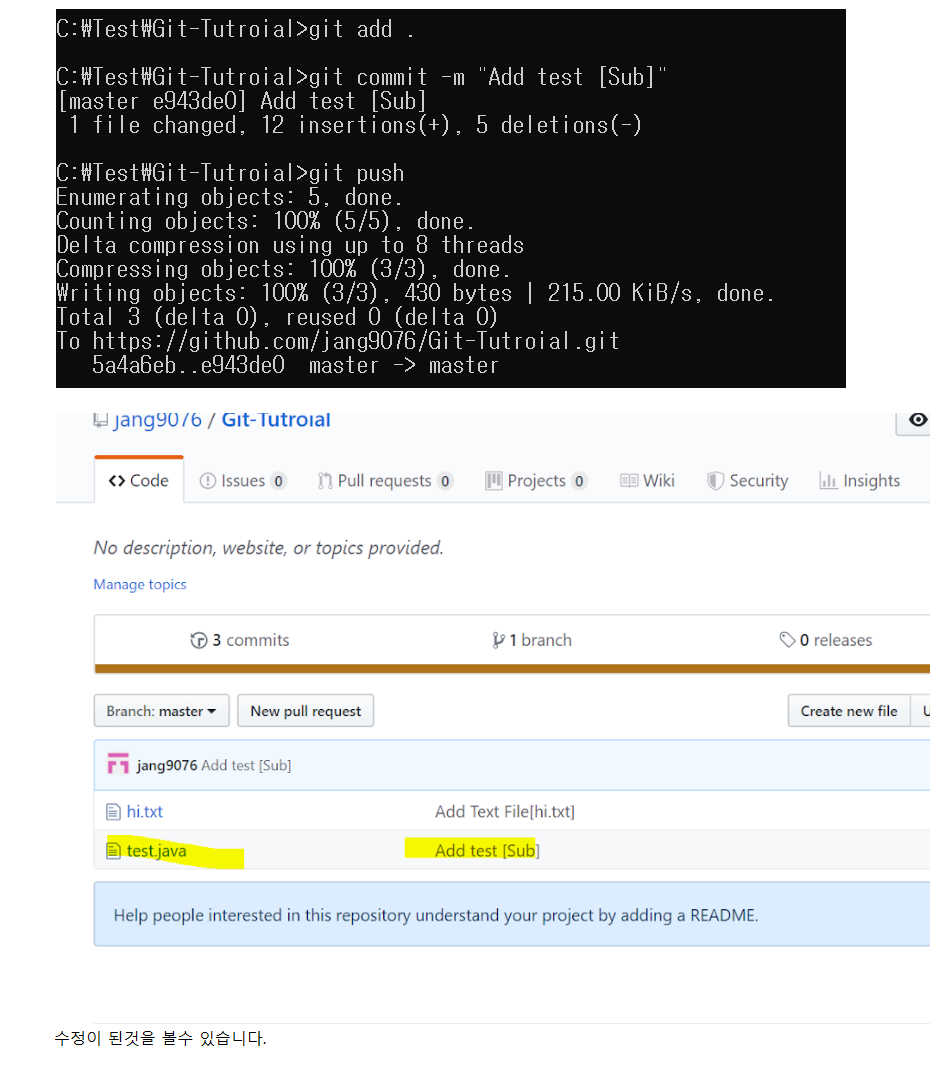
Task: Click the branch fork icon
Action: 498,641
